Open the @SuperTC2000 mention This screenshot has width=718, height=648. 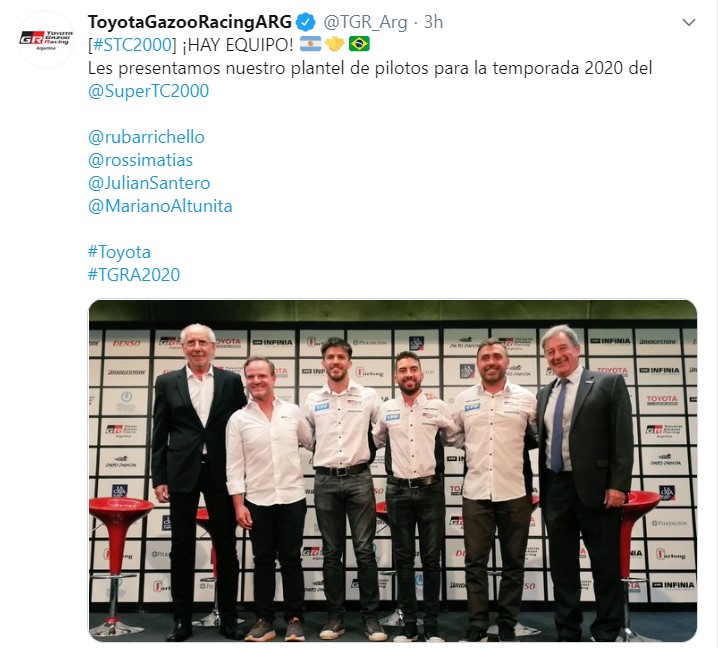[x=148, y=91]
